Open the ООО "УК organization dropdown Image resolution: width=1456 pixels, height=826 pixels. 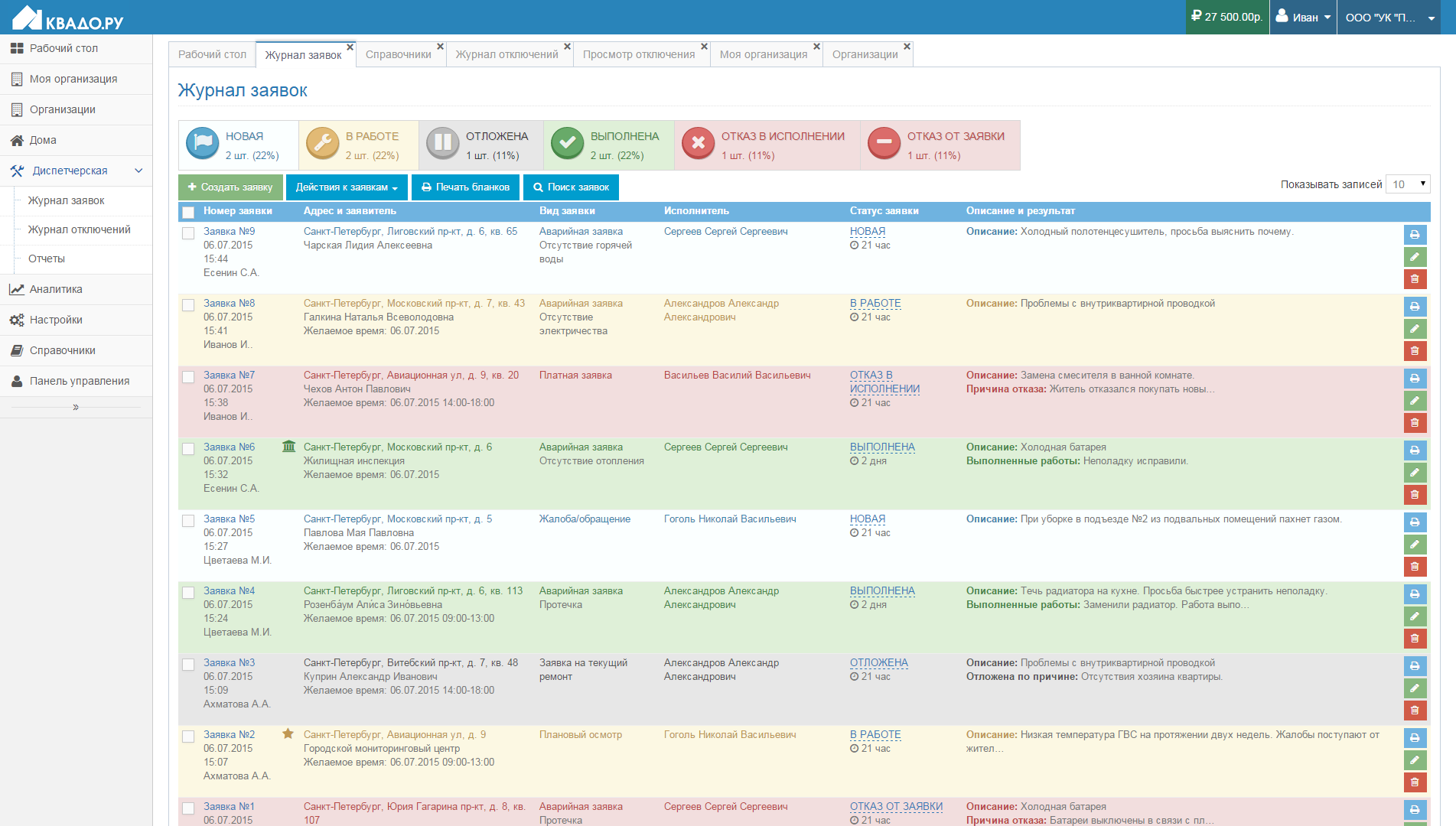point(1389,17)
